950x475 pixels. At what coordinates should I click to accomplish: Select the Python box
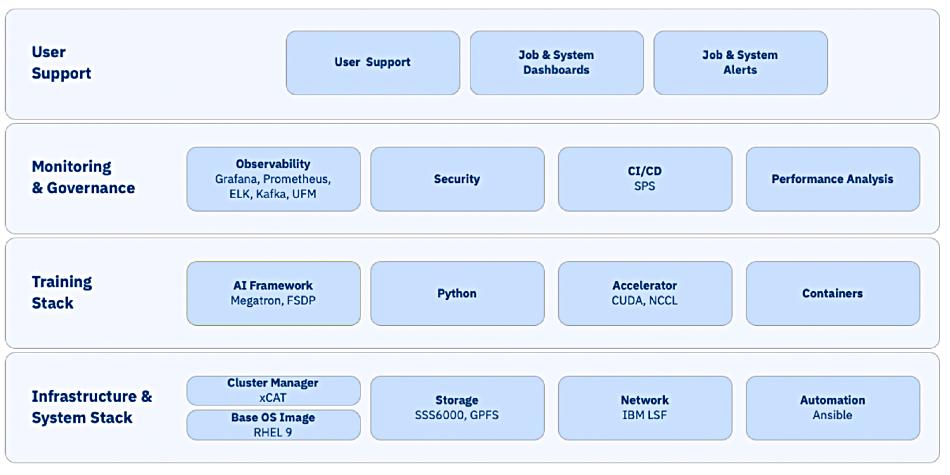click(457, 293)
